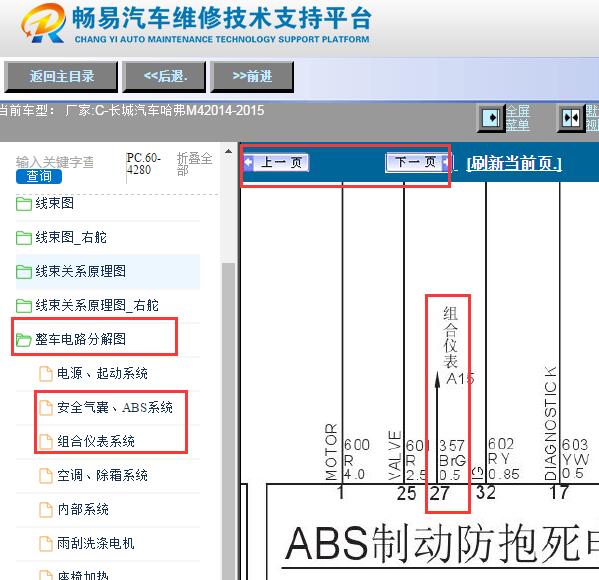
Task: Collapse the 整车电路分解图 folder
Action: click(80, 339)
